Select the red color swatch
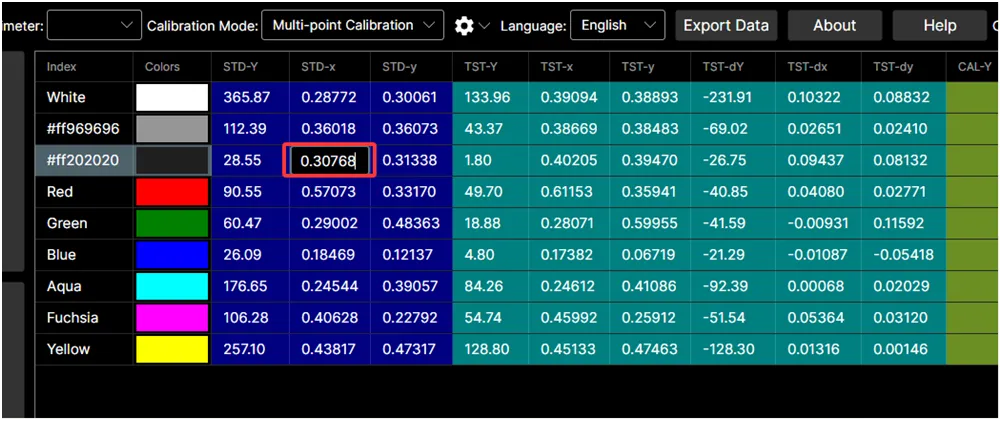The image size is (1002, 421). [x=172, y=192]
